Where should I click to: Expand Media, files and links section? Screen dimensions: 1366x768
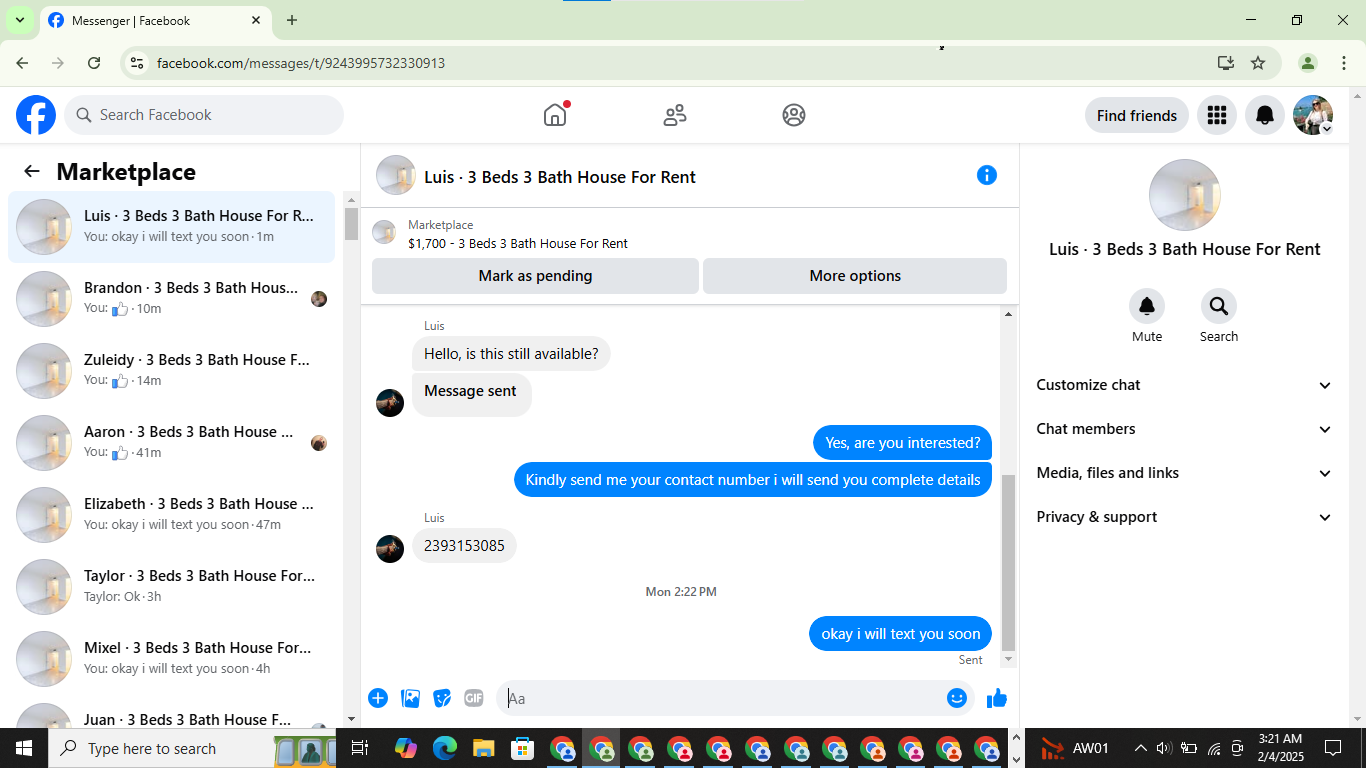coord(1184,473)
